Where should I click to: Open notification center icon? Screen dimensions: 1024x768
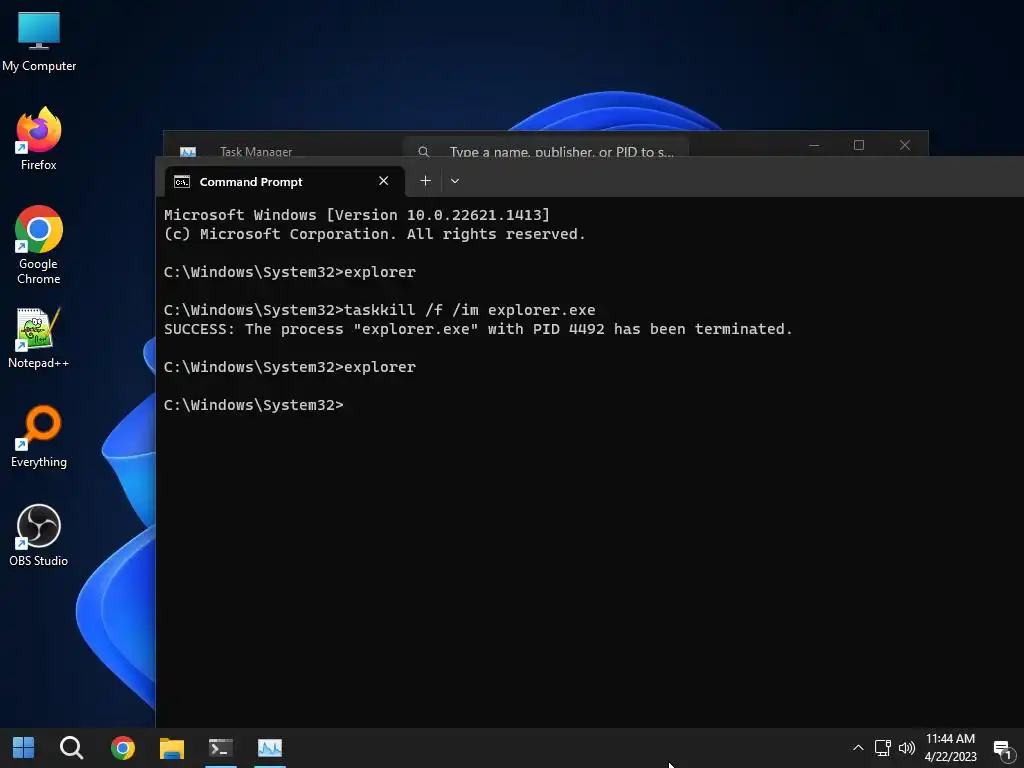[x=1003, y=749]
